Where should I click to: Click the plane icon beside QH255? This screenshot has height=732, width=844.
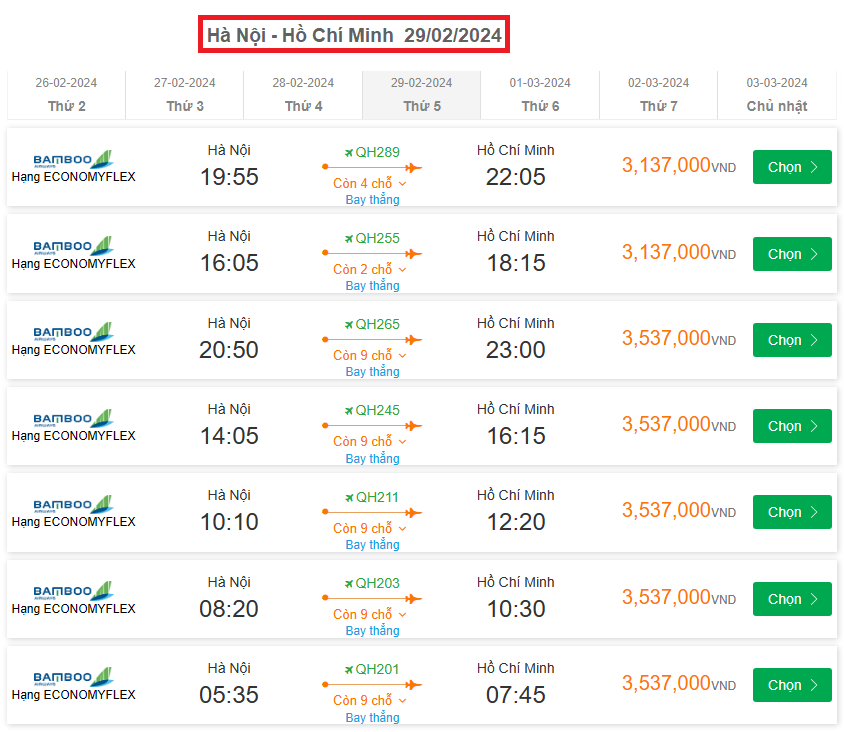click(x=349, y=239)
